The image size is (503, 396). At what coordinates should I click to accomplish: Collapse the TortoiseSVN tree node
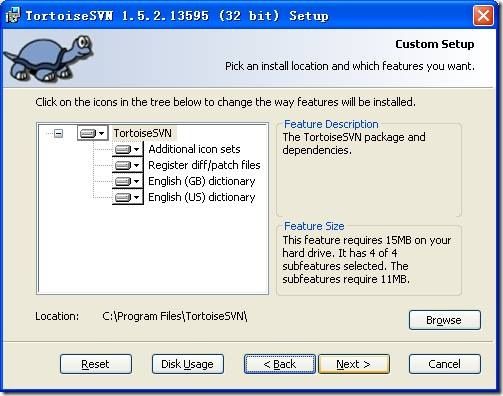[58, 133]
